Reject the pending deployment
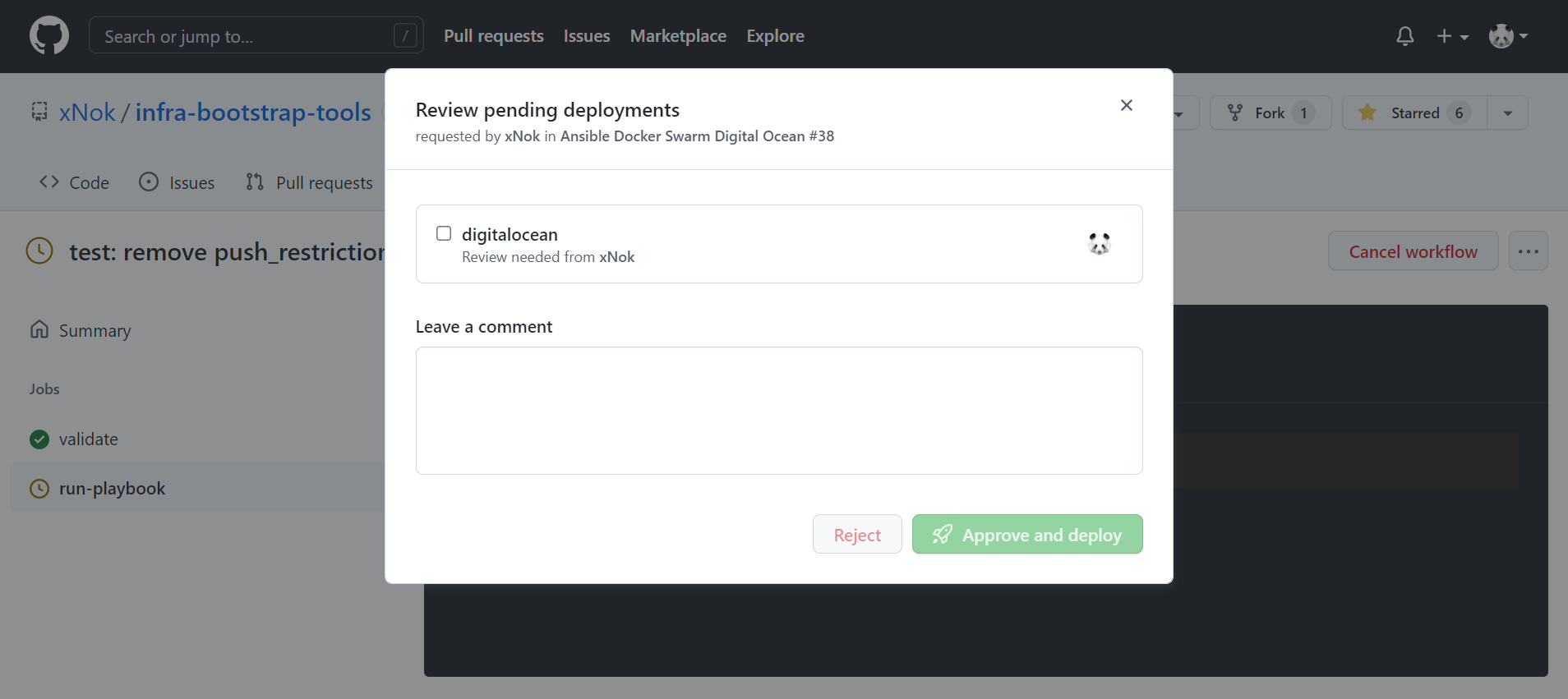The height and width of the screenshot is (699, 1568). pyautogui.click(x=857, y=535)
